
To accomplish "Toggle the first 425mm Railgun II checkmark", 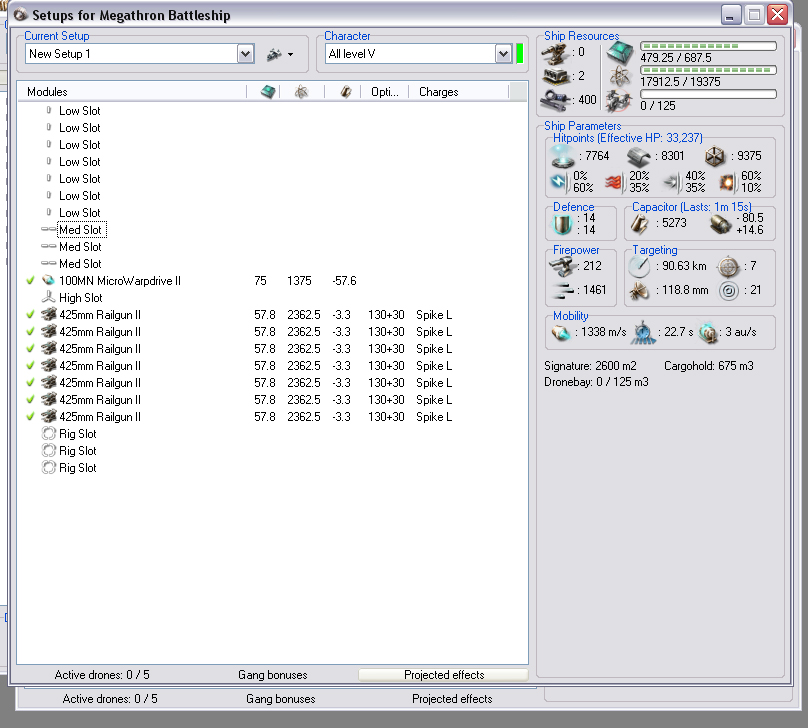I will pyautogui.click(x=31, y=315).
